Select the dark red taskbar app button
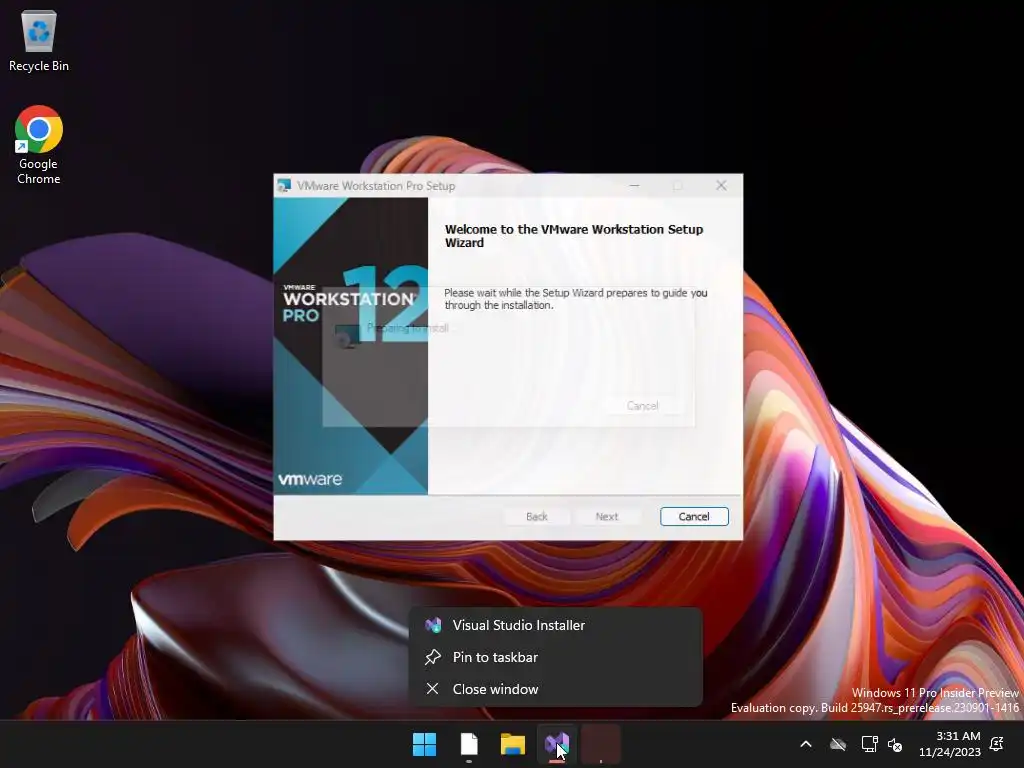 [x=601, y=744]
